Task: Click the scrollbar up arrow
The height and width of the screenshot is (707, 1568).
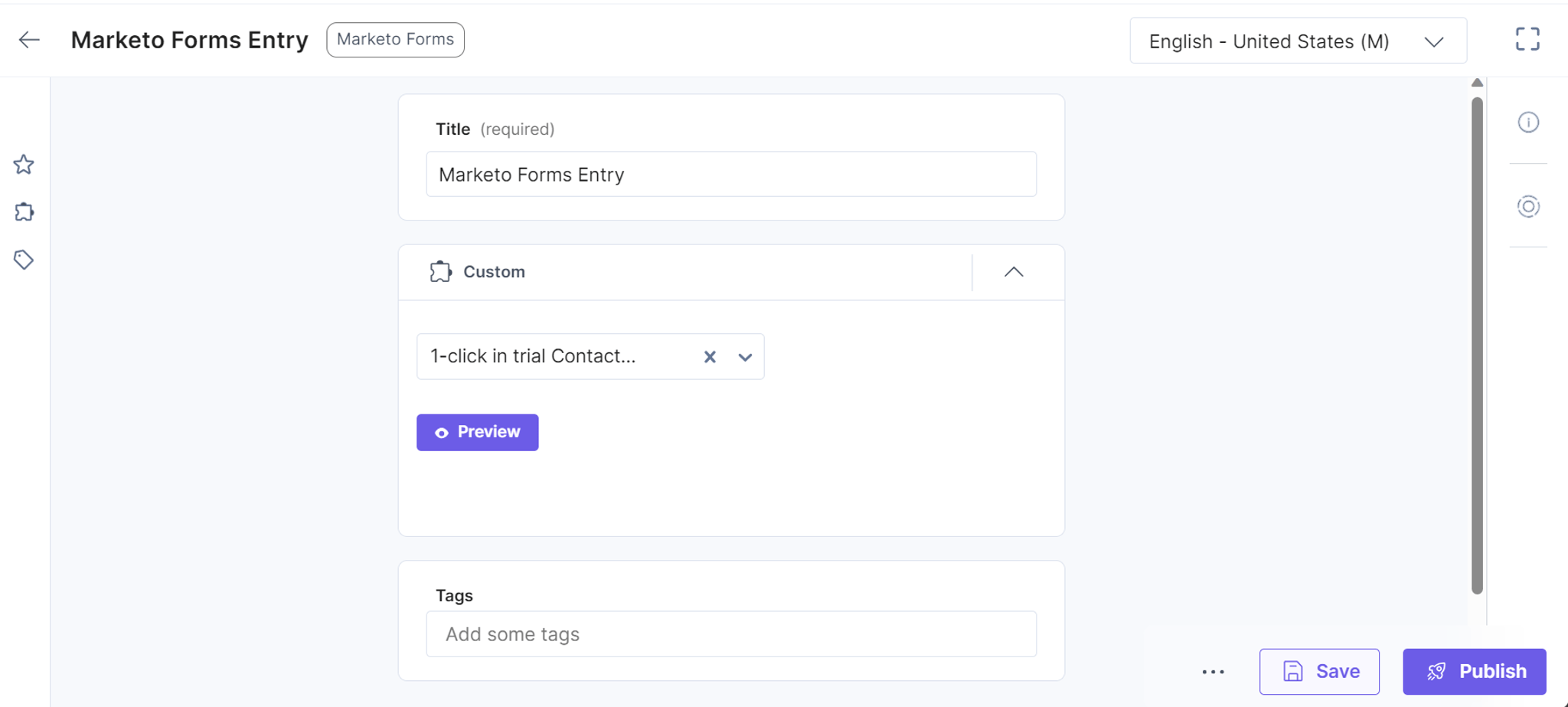Action: (1478, 83)
